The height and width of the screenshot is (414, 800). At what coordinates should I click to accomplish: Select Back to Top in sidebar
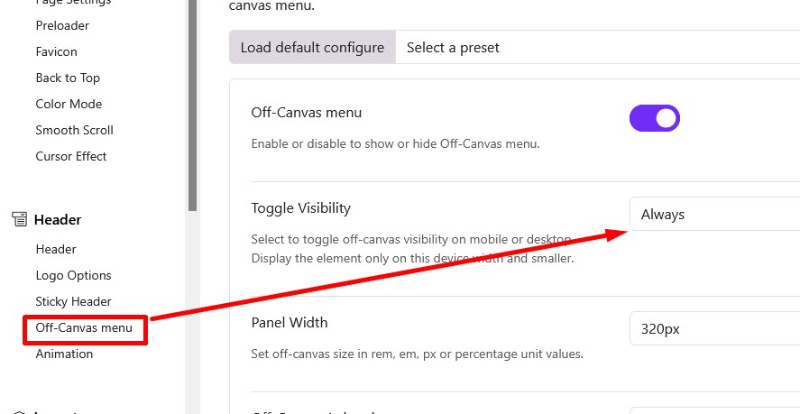tap(68, 78)
